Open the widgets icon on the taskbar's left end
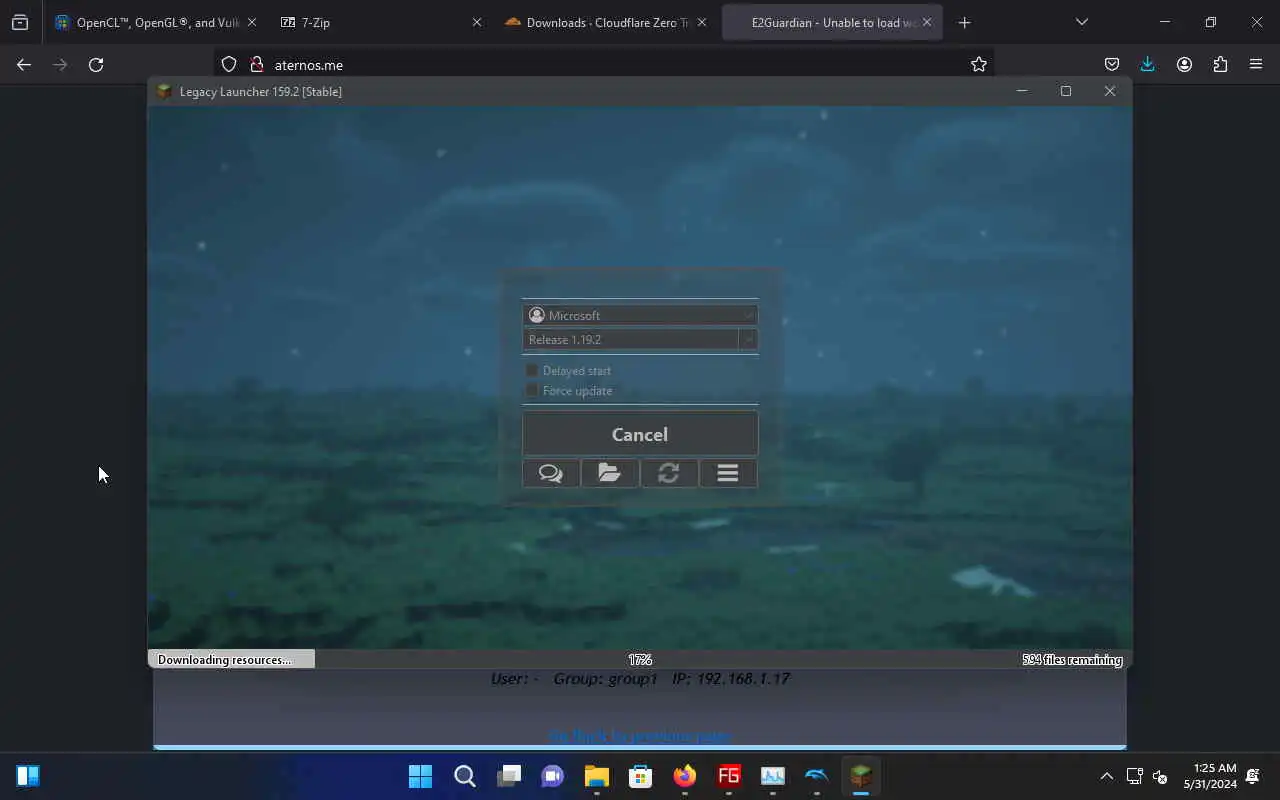This screenshot has height=800, width=1280. [28, 776]
